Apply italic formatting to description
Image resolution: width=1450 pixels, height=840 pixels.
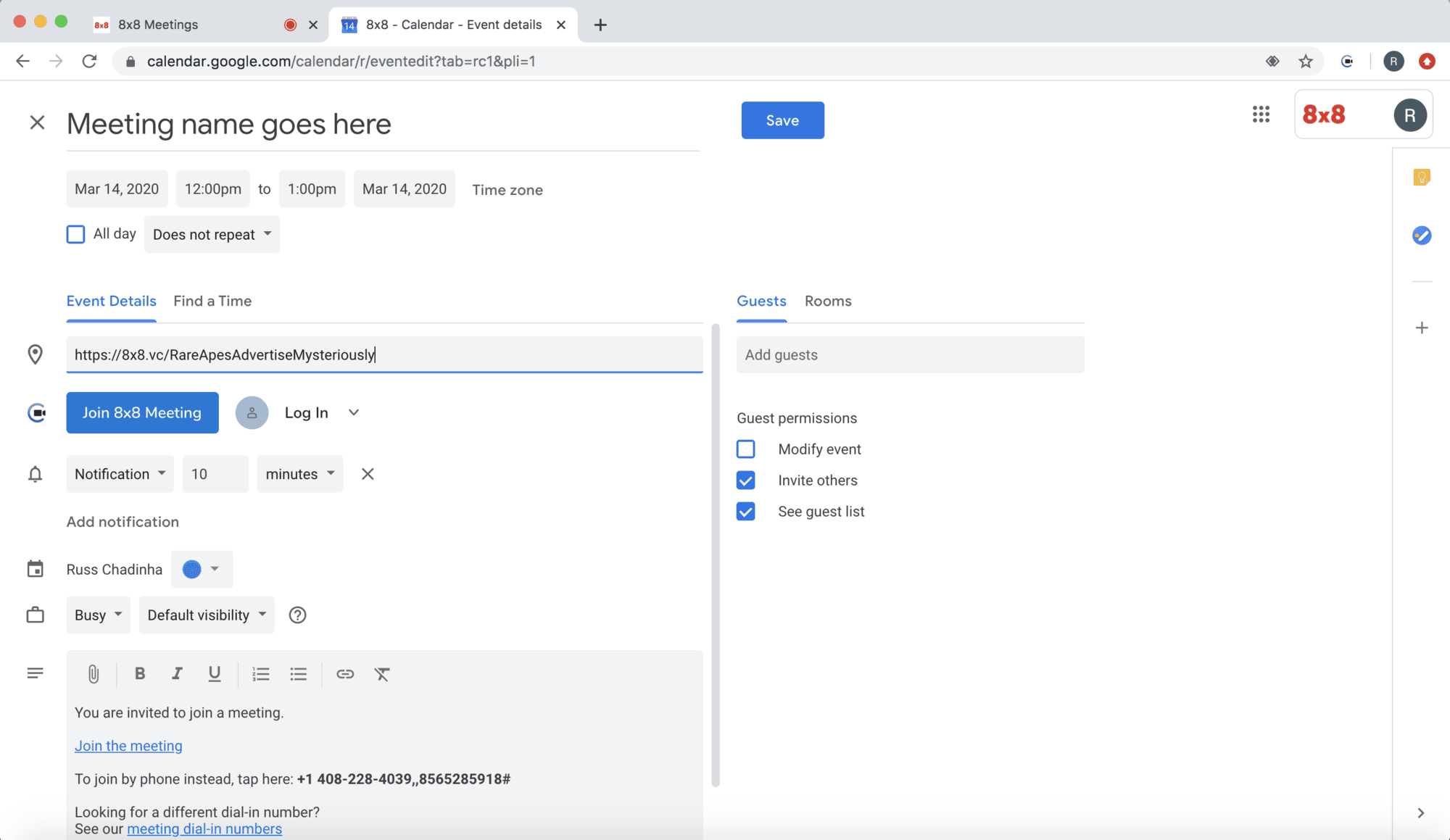pyautogui.click(x=176, y=673)
